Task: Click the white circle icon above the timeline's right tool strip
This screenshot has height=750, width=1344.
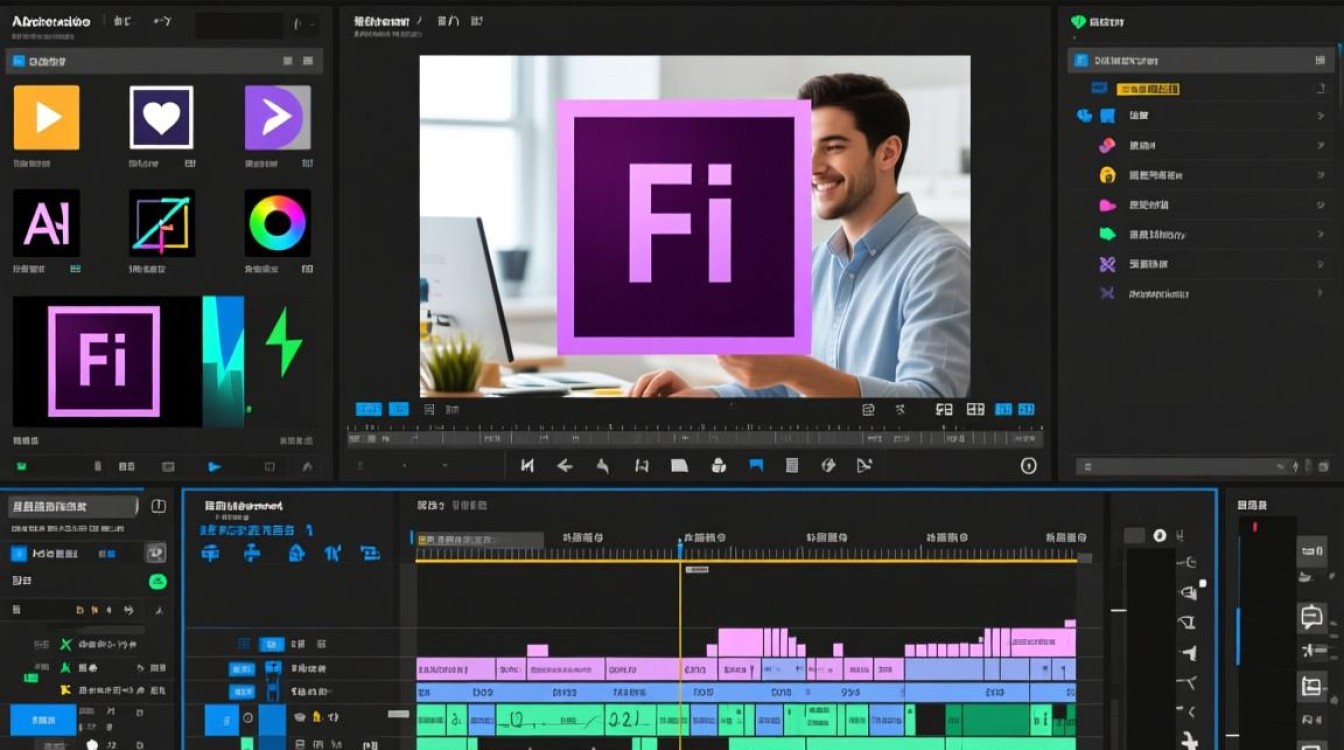Action: click(1160, 536)
